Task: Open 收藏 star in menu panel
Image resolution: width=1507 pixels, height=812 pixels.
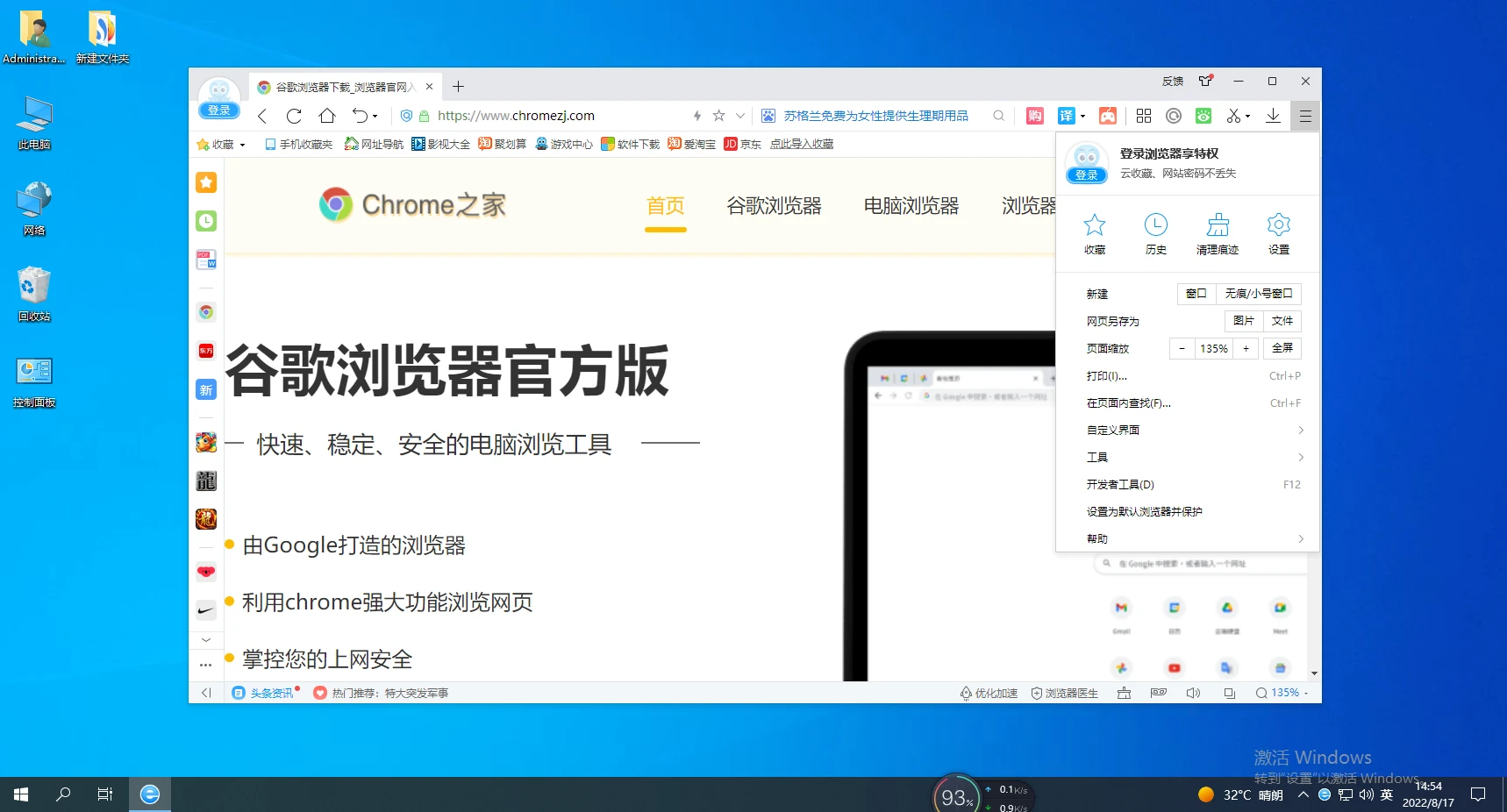Action: 1095,234
